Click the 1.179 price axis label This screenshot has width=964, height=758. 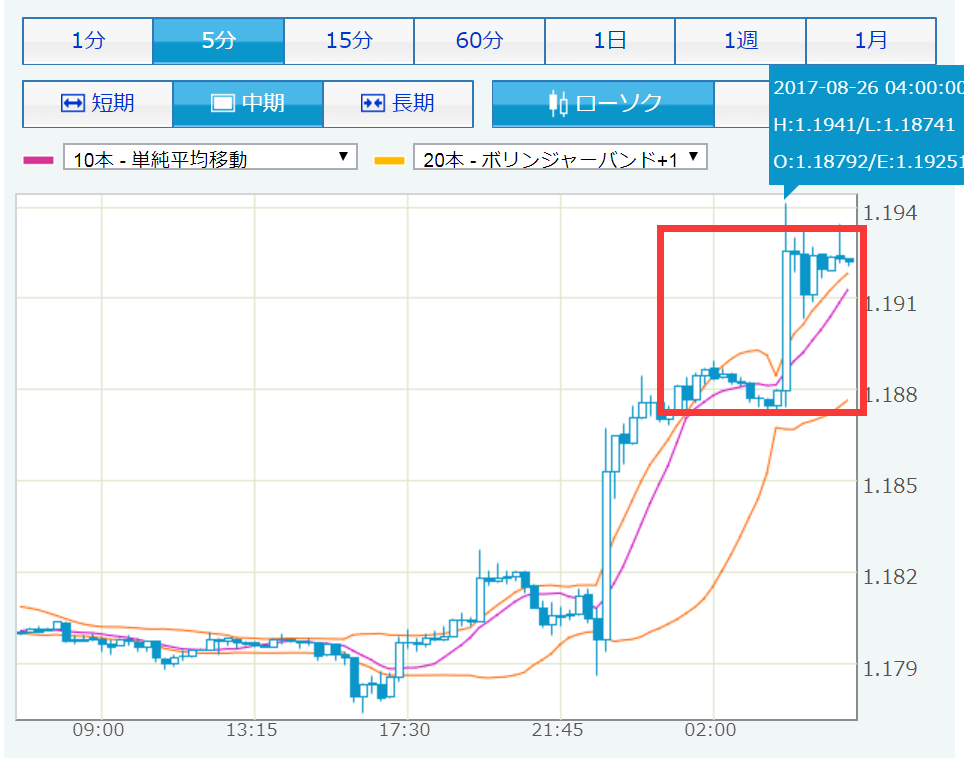(890, 668)
